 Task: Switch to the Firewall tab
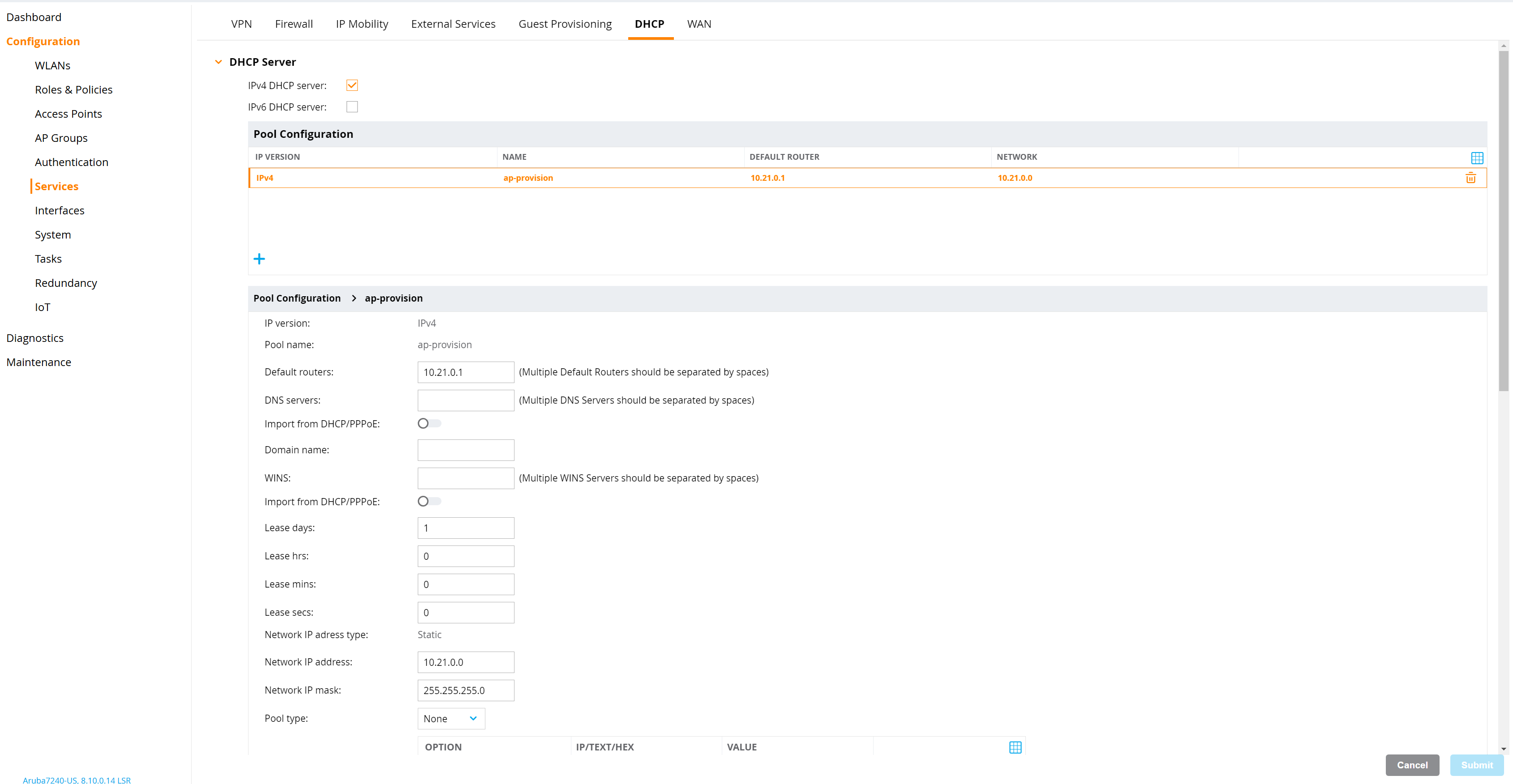(x=294, y=23)
